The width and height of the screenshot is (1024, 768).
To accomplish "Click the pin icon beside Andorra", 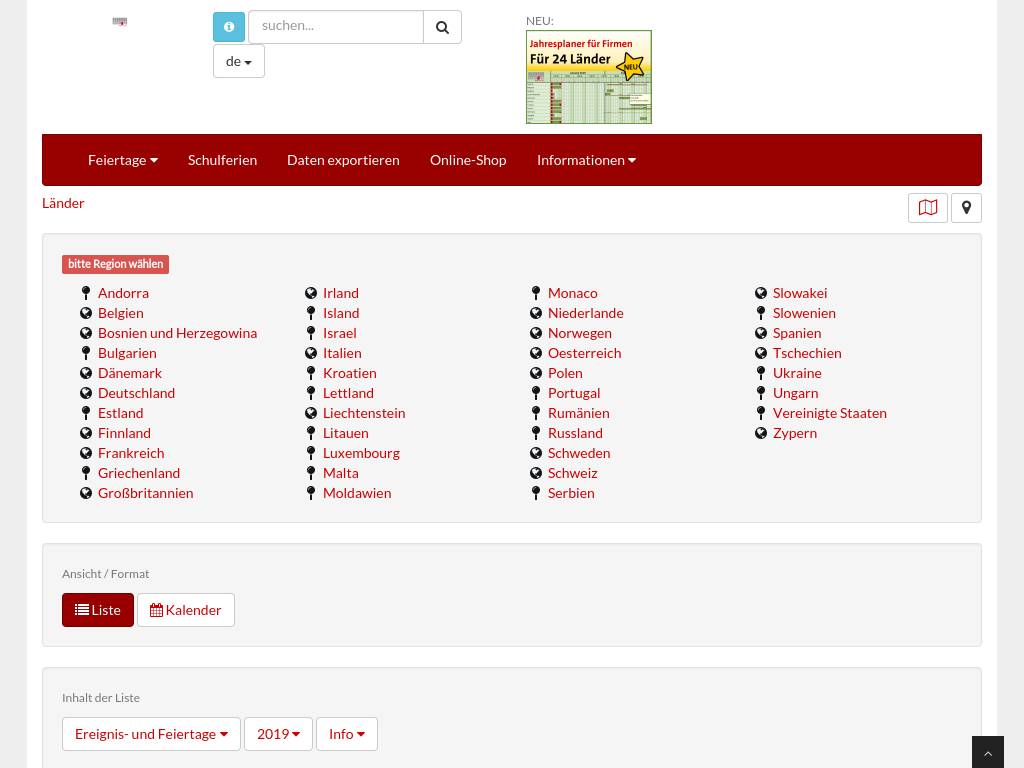I will tap(86, 293).
